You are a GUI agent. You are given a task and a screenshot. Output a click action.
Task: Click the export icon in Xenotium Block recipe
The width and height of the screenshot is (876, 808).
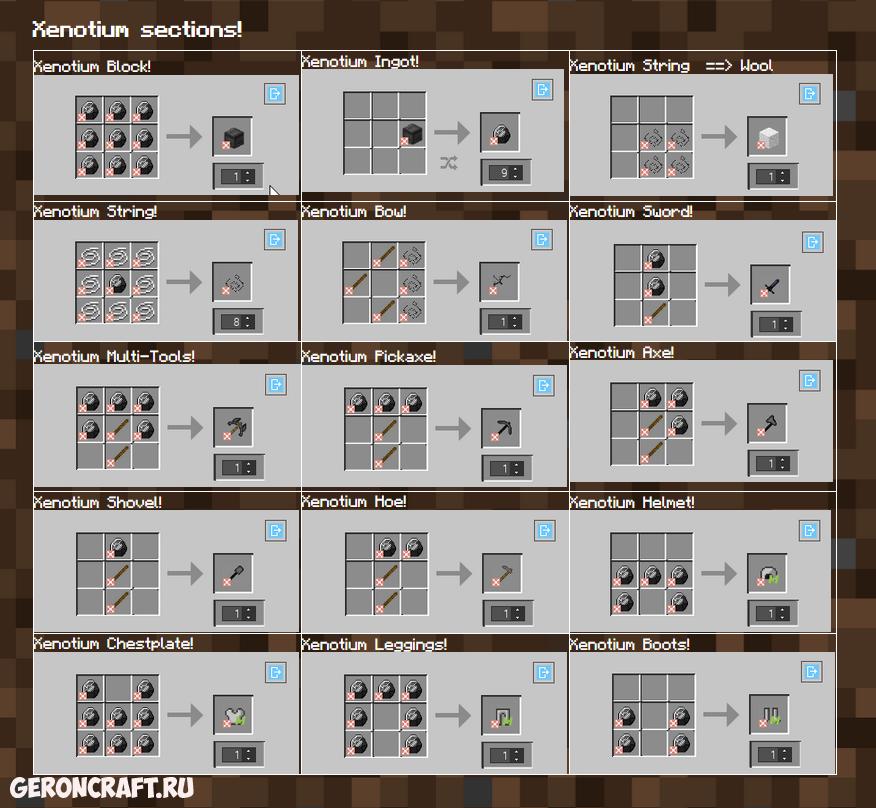[x=275, y=94]
